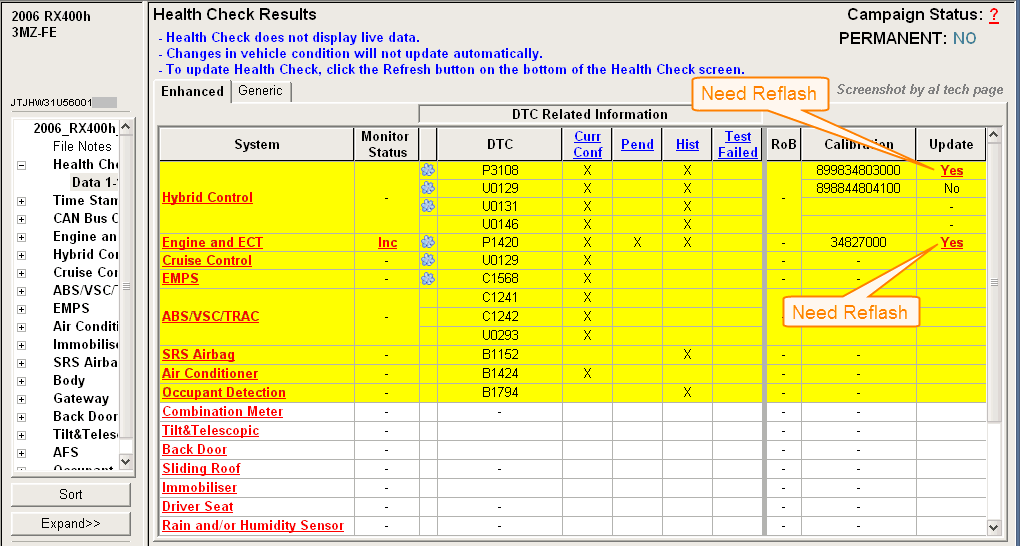Expand the Time Stamp tree node
This screenshot has width=1020, height=546.
pyautogui.click(x=22, y=201)
